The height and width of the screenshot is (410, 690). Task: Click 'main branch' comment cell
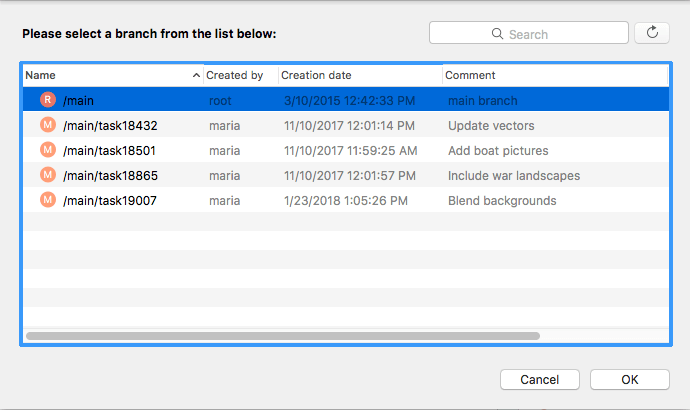[x=483, y=101]
